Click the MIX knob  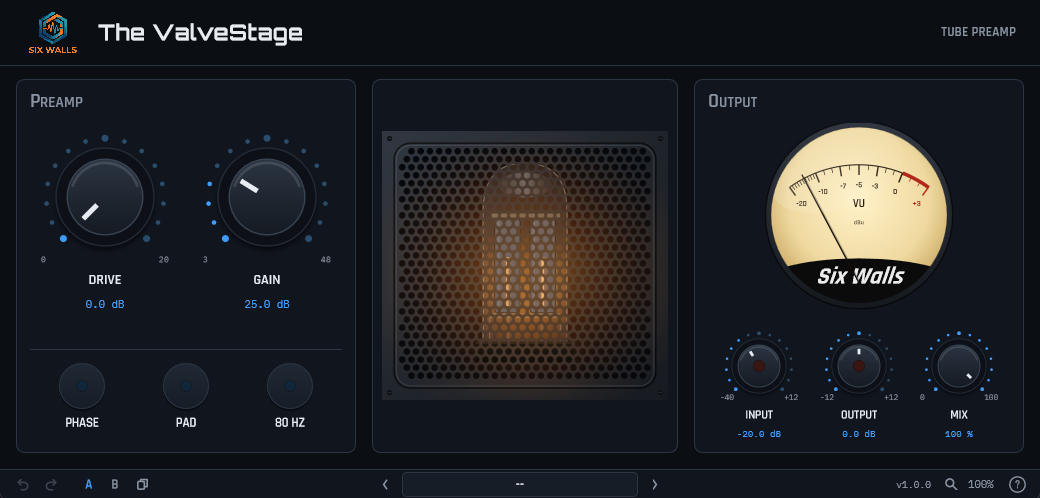958,366
